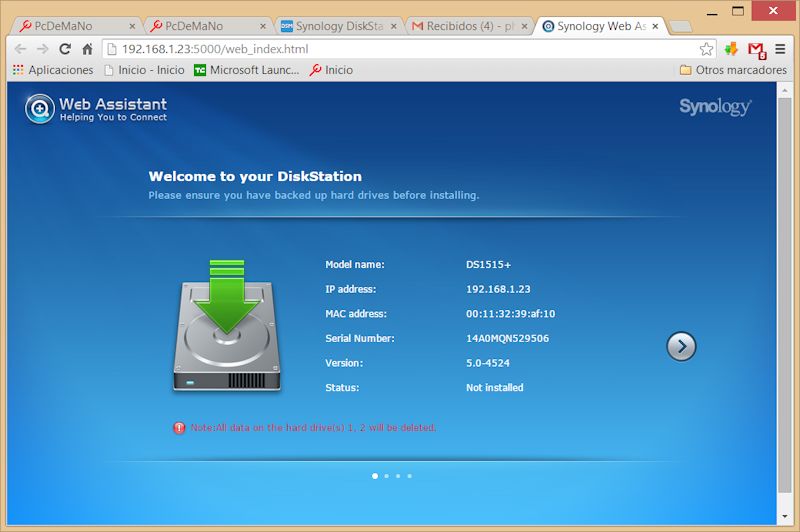Open Aplicaciones apps shortcut
Image resolution: width=800 pixels, height=532 pixels.
click(x=53, y=70)
